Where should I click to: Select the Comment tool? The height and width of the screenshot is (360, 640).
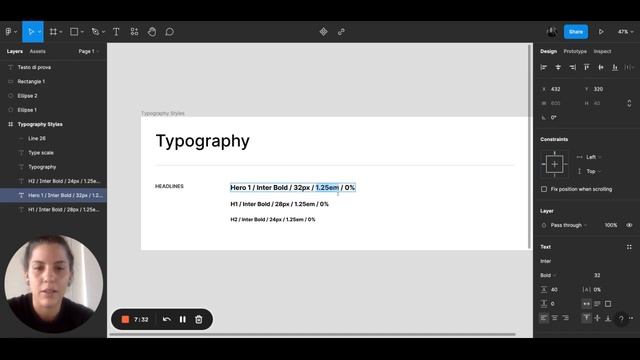169,31
